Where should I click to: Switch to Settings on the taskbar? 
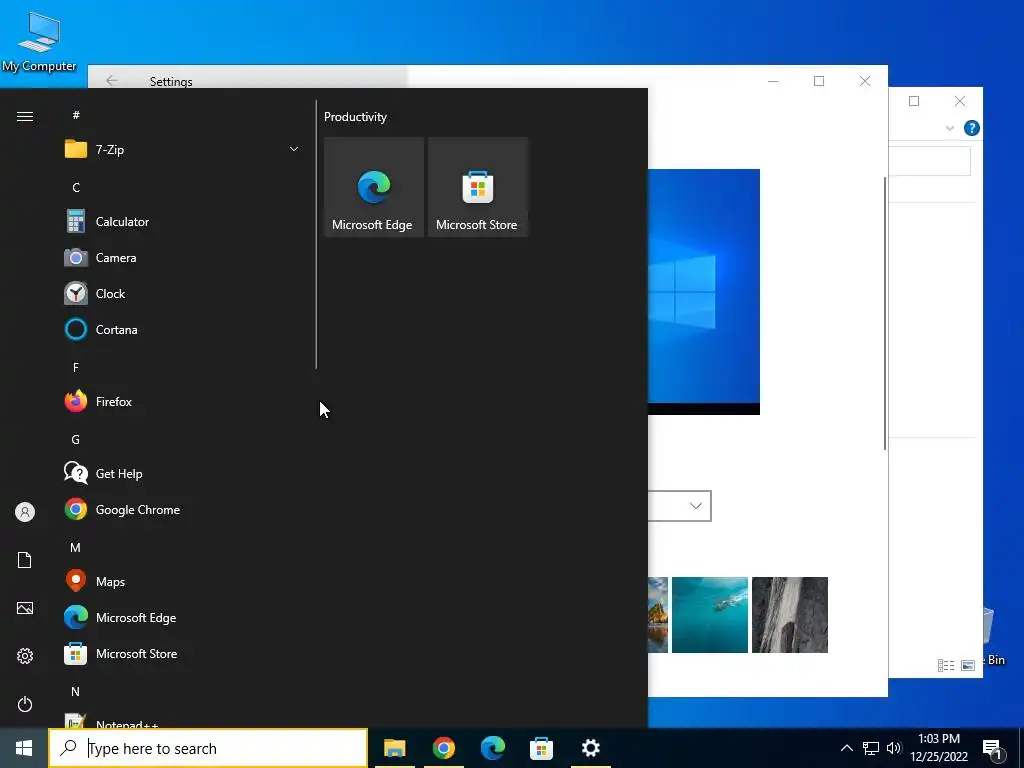click(x=590, y=748)
